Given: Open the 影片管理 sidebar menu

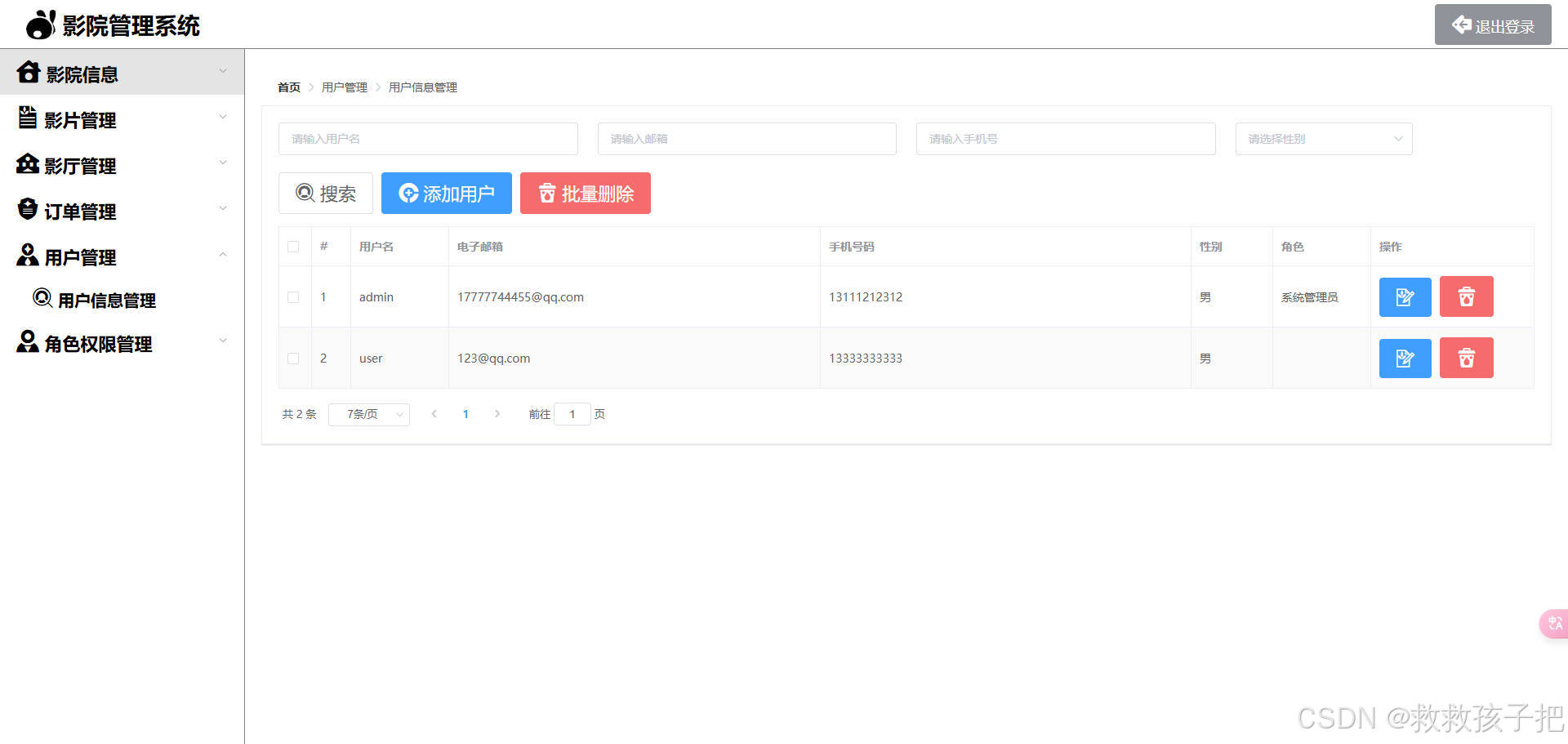Looking at the screenshot, I should 122,118.
